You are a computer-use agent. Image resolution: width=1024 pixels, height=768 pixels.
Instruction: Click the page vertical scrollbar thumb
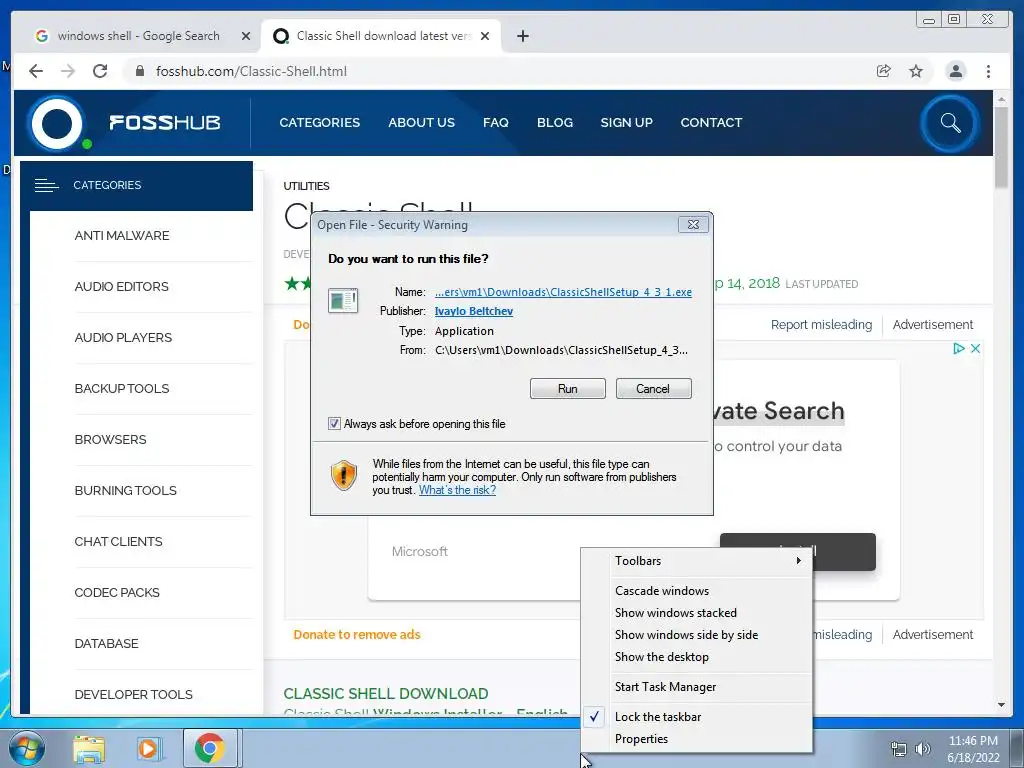(1001, 148)
